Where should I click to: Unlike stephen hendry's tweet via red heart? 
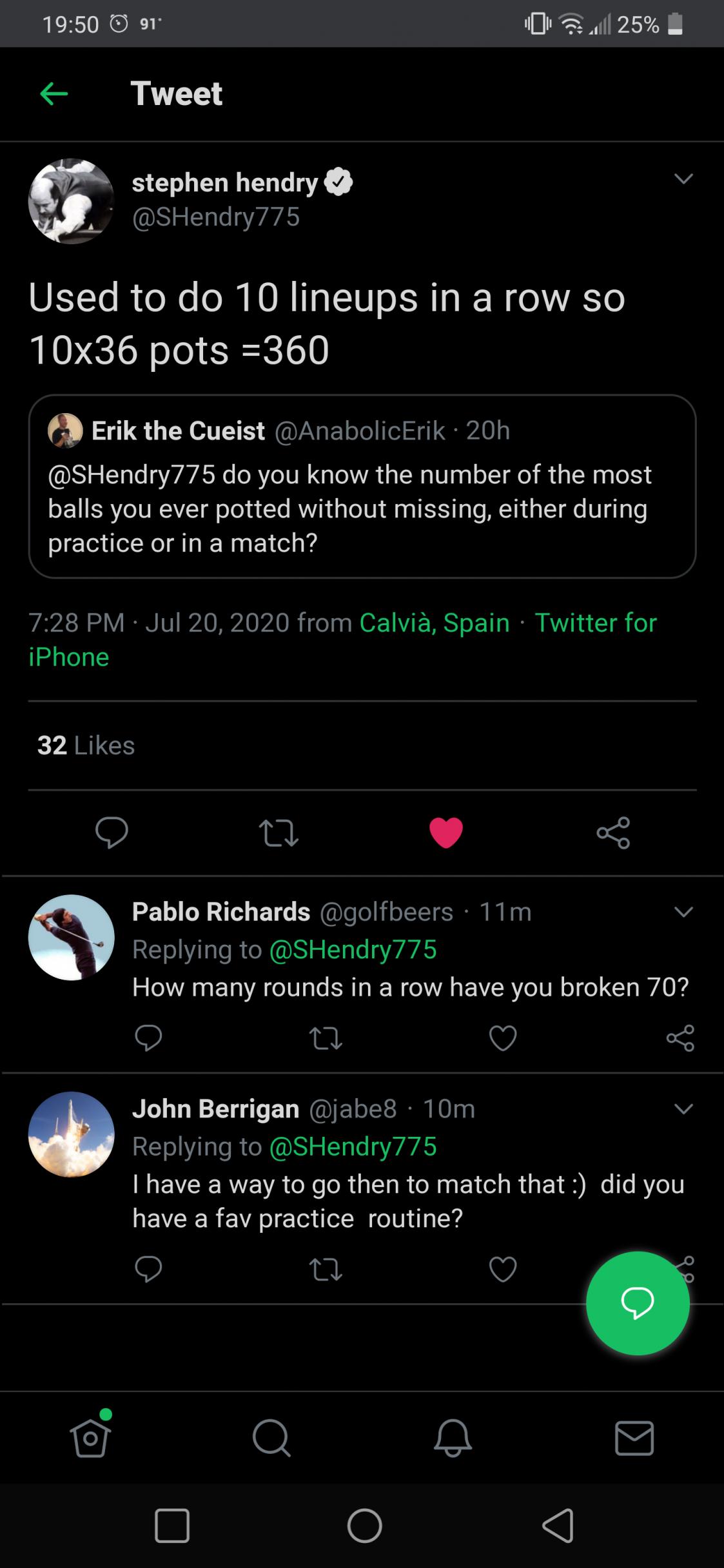click(x=446, y=833)
